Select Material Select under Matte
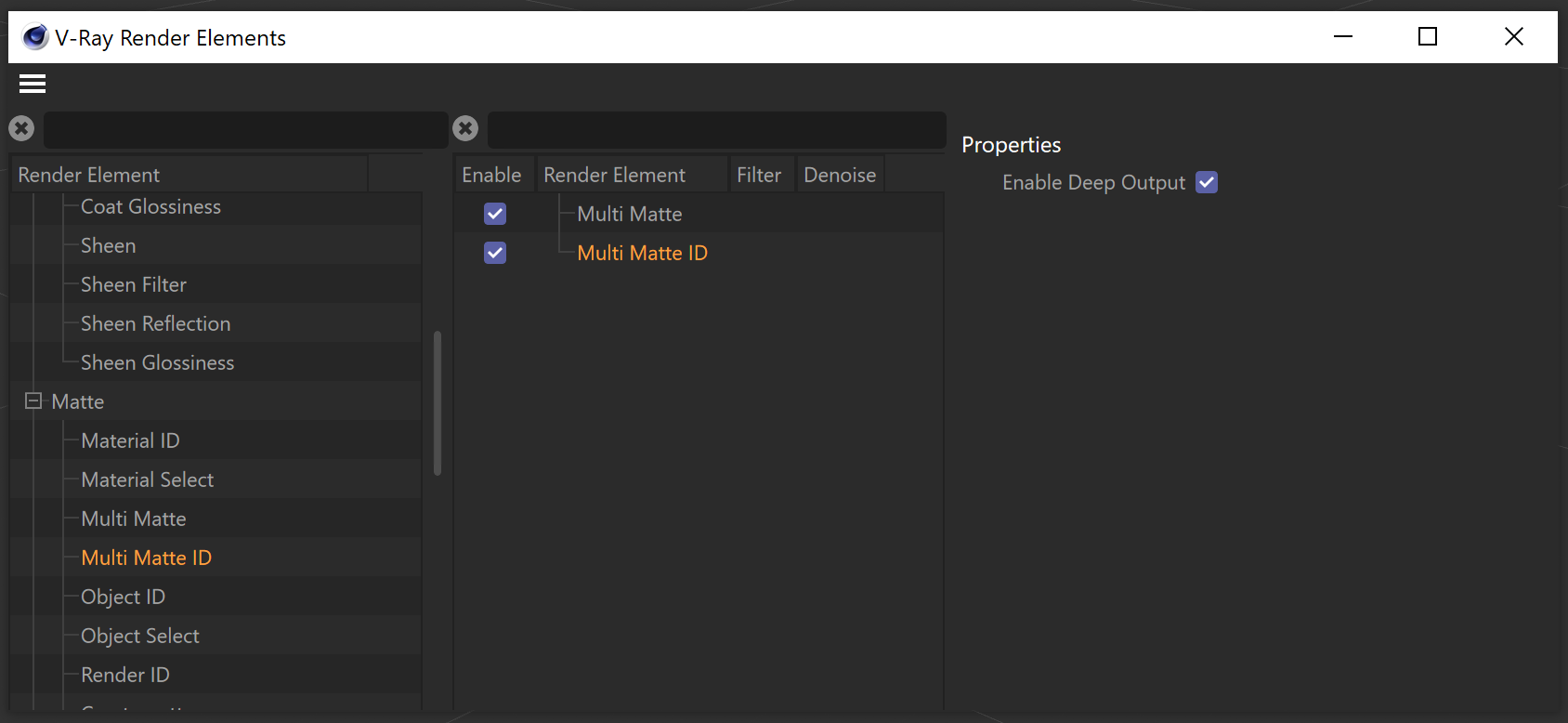The width and height of the screenshot is (1568, 723). point(147,480)
